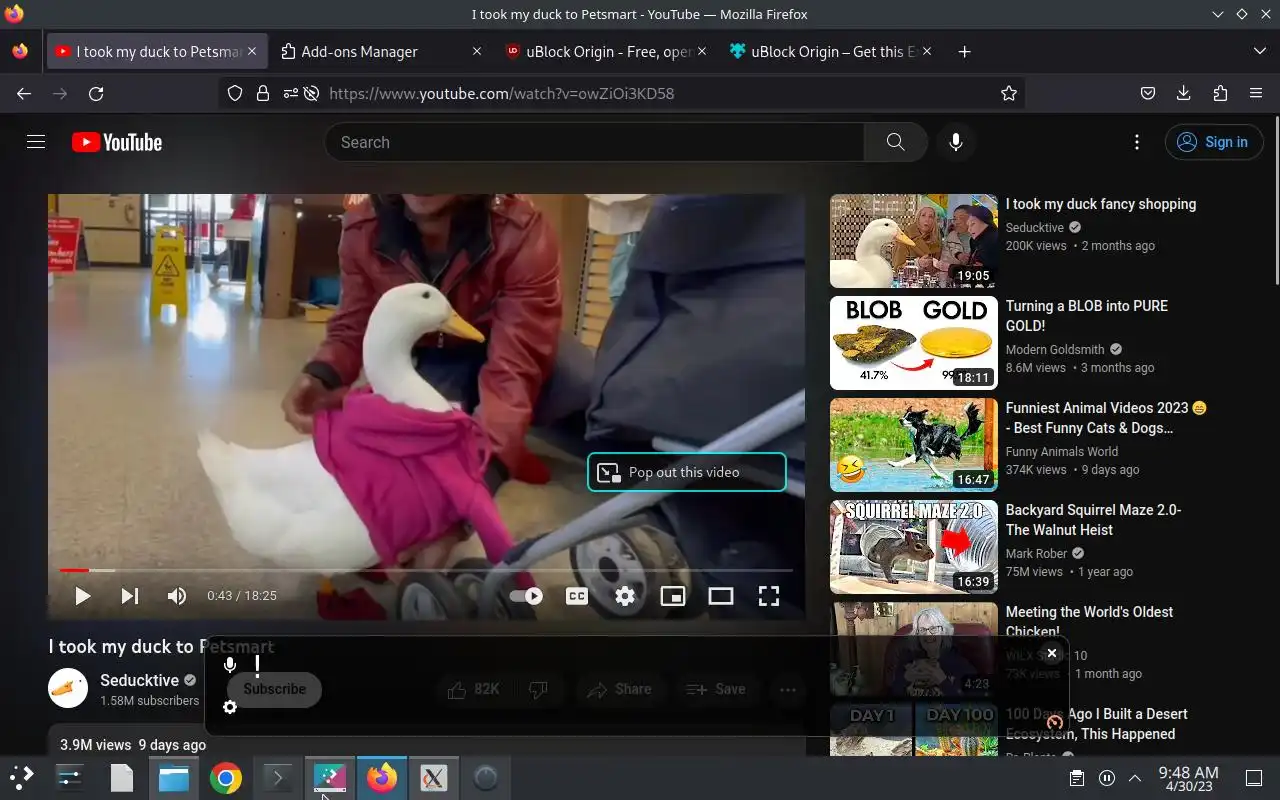
Task: Enable theater mode
Action: coord(721,596)
